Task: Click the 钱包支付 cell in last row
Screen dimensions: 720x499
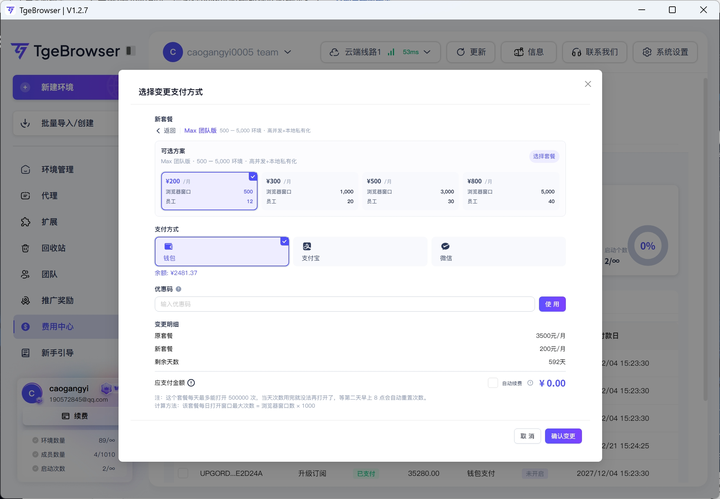Action: coord(481,473)
